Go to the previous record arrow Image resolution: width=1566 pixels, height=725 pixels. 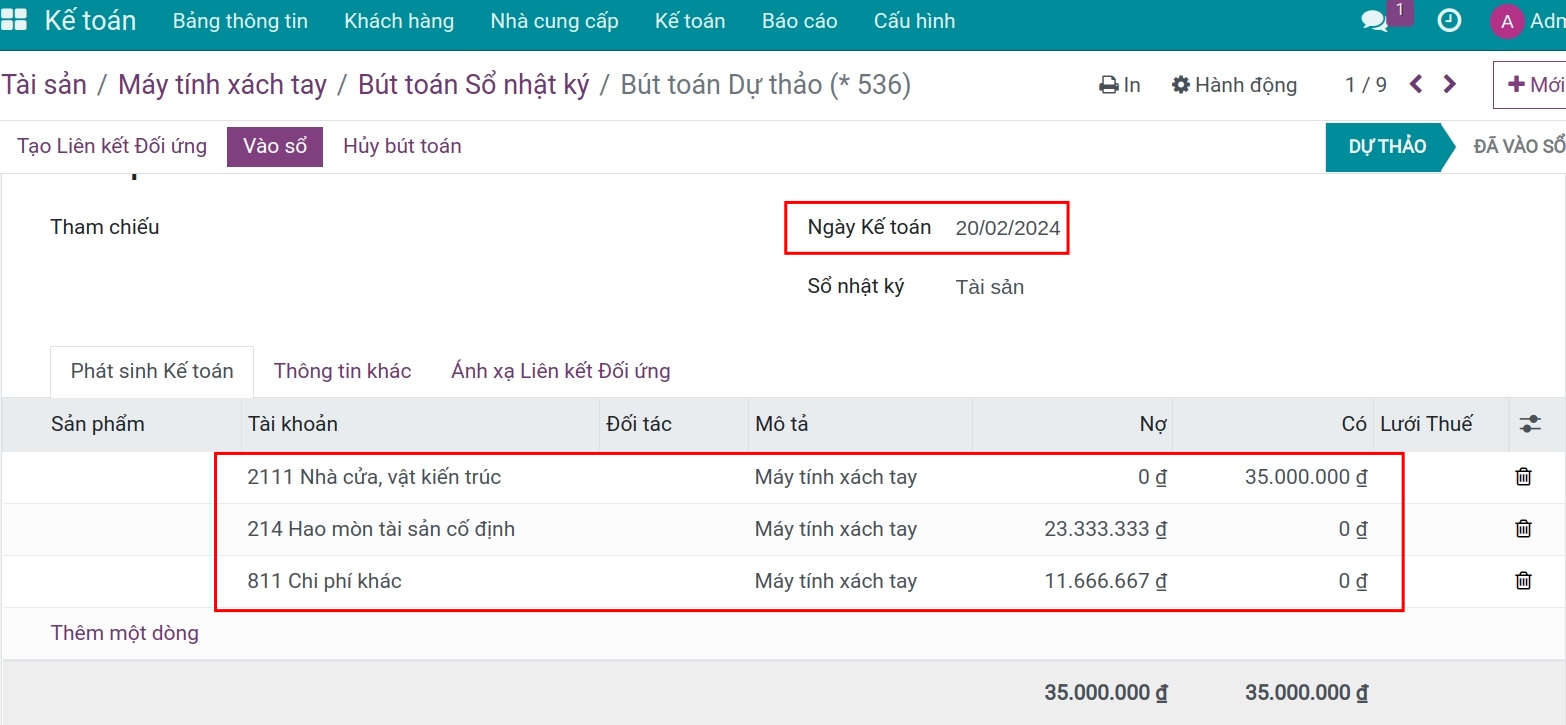tap(1416, 84)
